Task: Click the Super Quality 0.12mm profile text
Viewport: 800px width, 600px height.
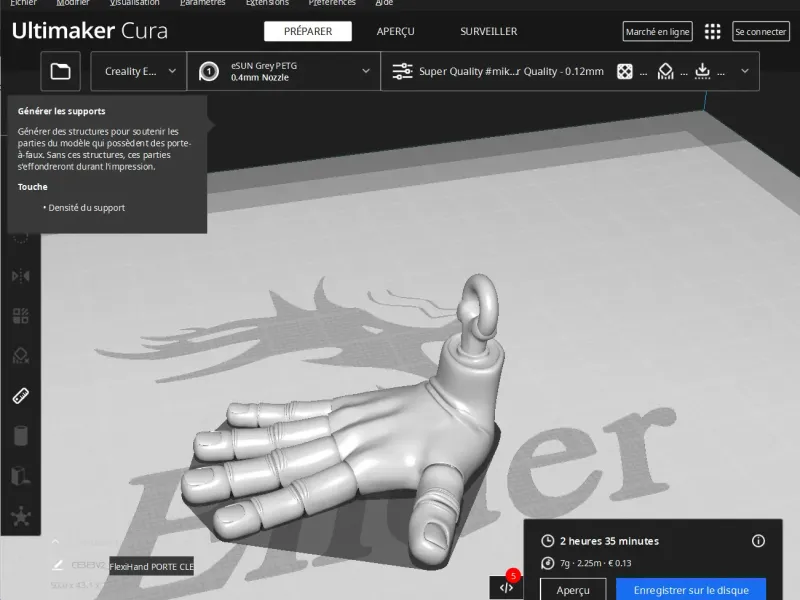Action: click(x=511, y=71)
